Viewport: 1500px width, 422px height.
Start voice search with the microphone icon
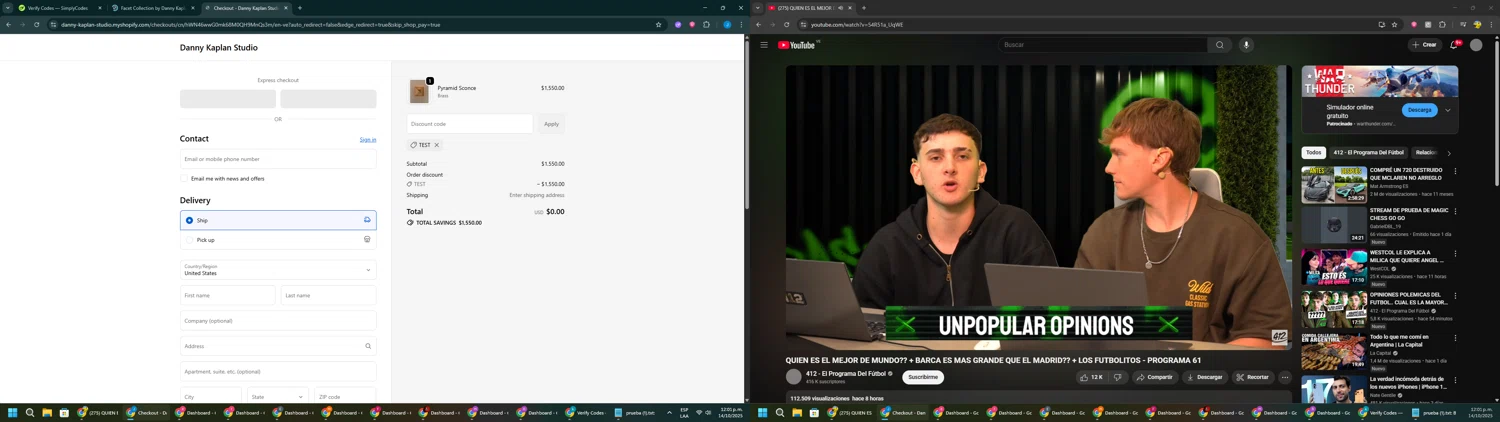point(1246,45)
